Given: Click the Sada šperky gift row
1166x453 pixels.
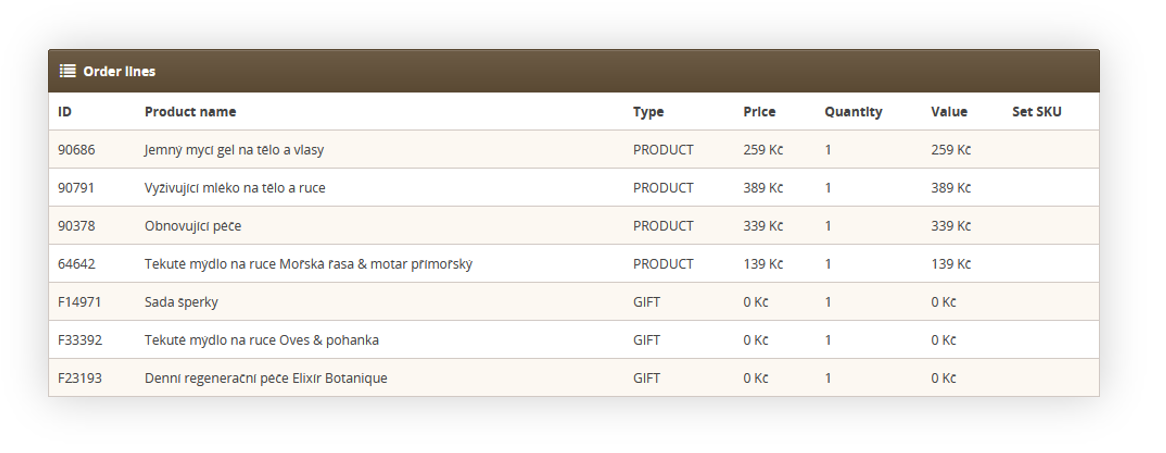Looking at the screenshot, I should (573, 302).
